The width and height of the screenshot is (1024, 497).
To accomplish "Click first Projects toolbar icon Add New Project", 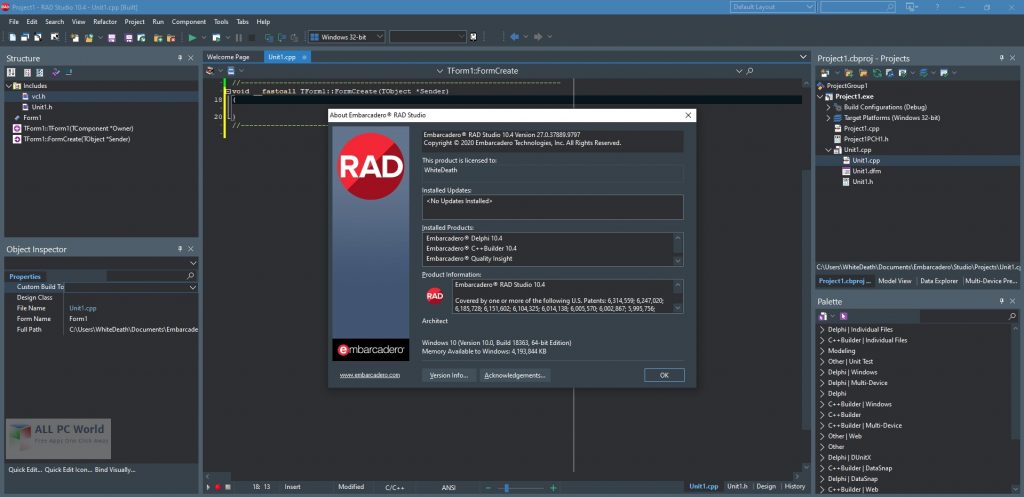I will click(x=825, y=72).
